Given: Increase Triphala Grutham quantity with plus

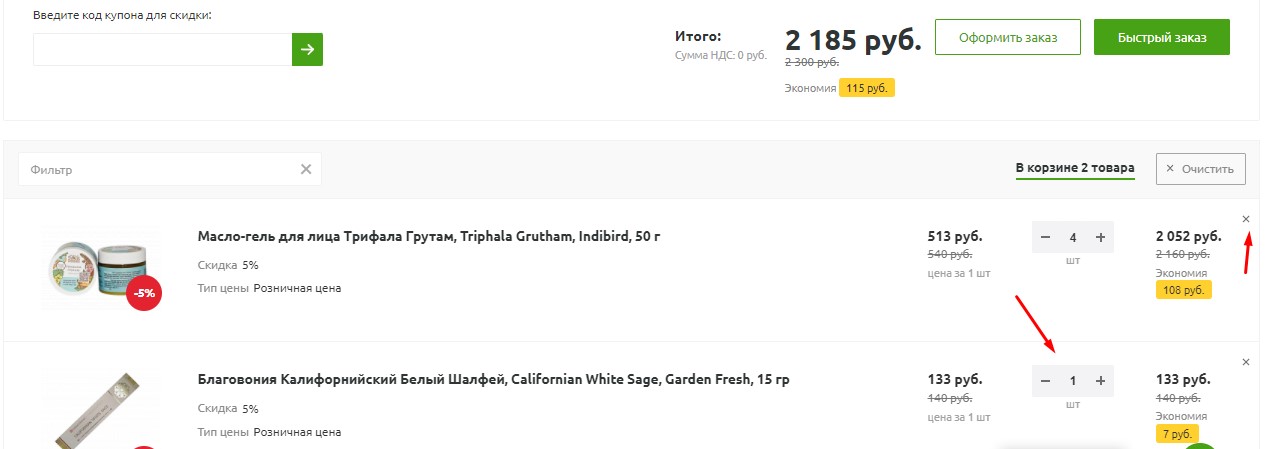Looking at the screenshot, I should (1100, 238).
